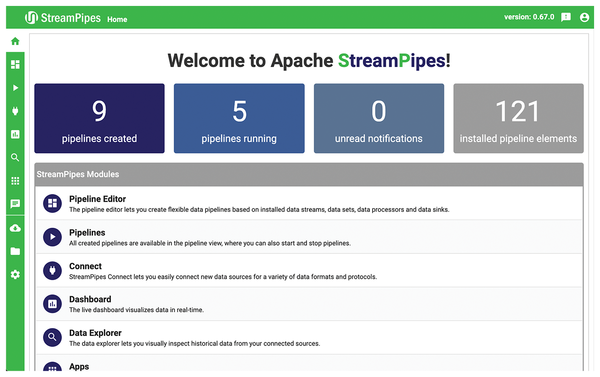This screenshot has width=600, height=377.
Task: Click the Apps module round icon
Action: pos(52,366)
